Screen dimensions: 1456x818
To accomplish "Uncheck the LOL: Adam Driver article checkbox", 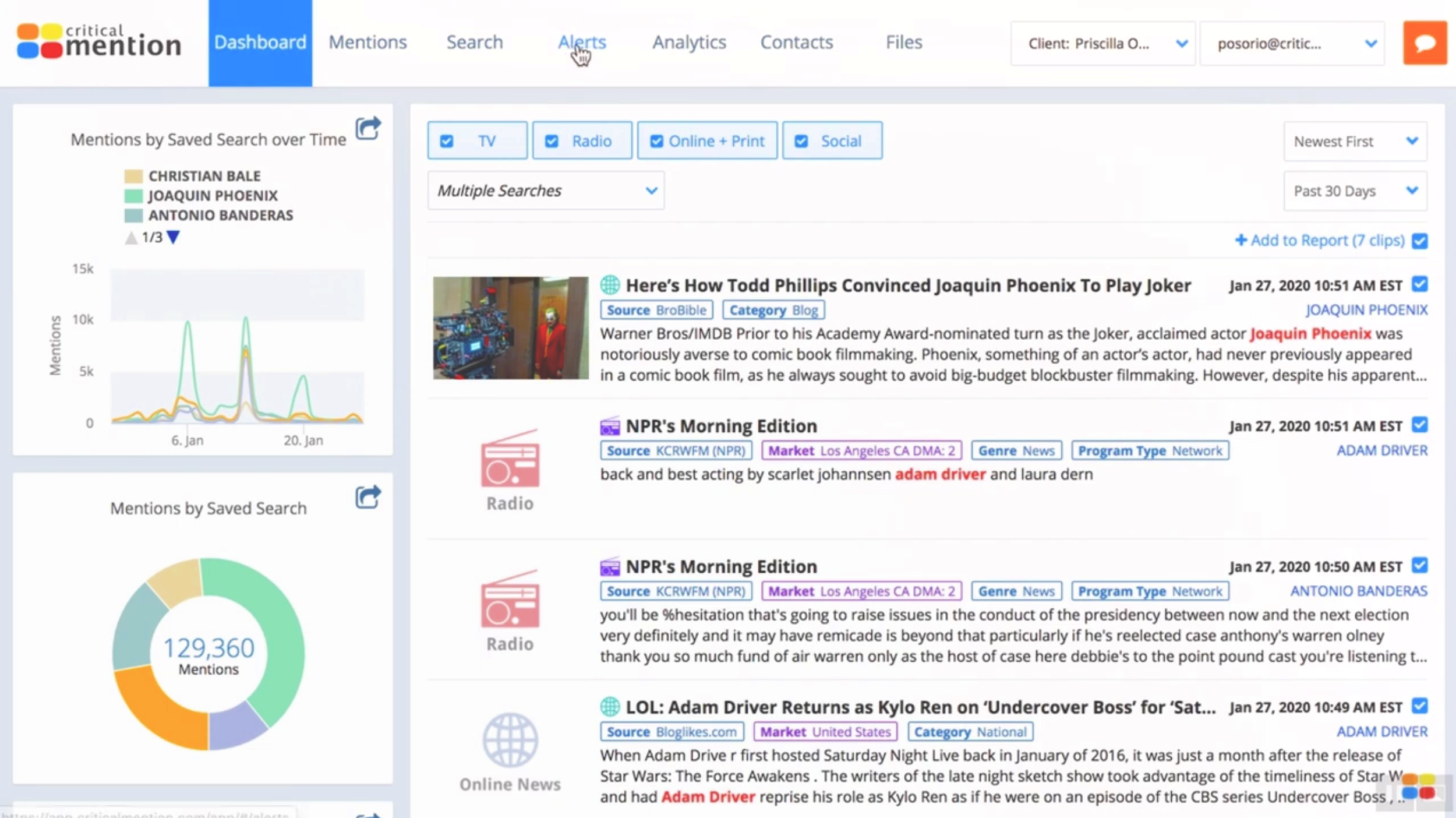I will [x=1420, y=706].
